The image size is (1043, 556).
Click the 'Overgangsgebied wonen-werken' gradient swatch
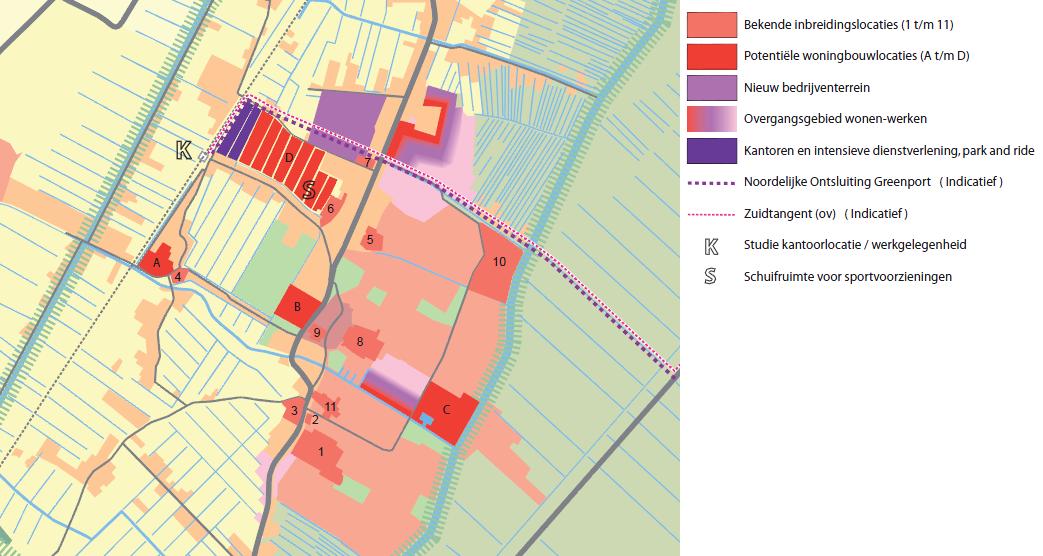pos(712,119)
